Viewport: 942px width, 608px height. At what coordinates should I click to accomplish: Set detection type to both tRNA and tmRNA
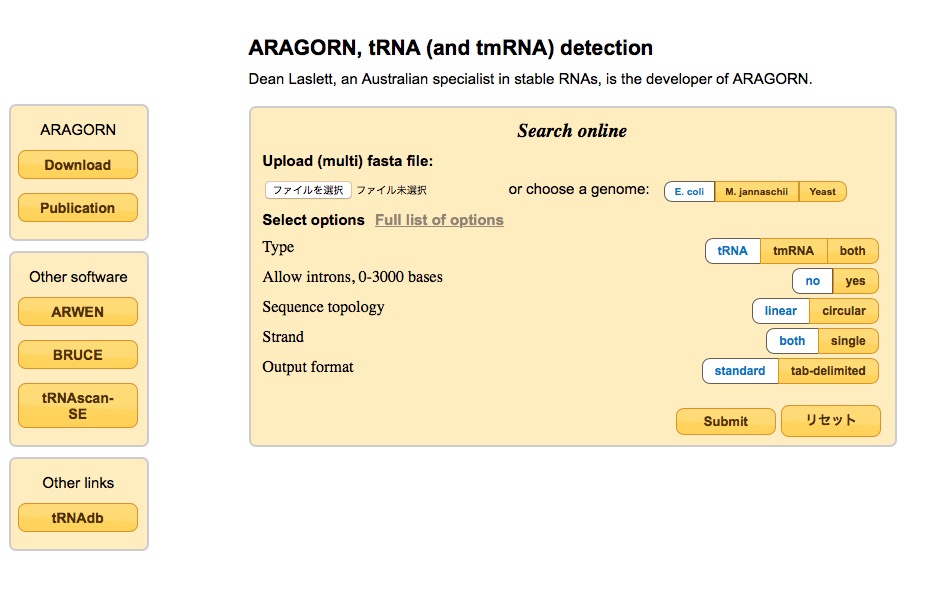[x=852, y=251]
